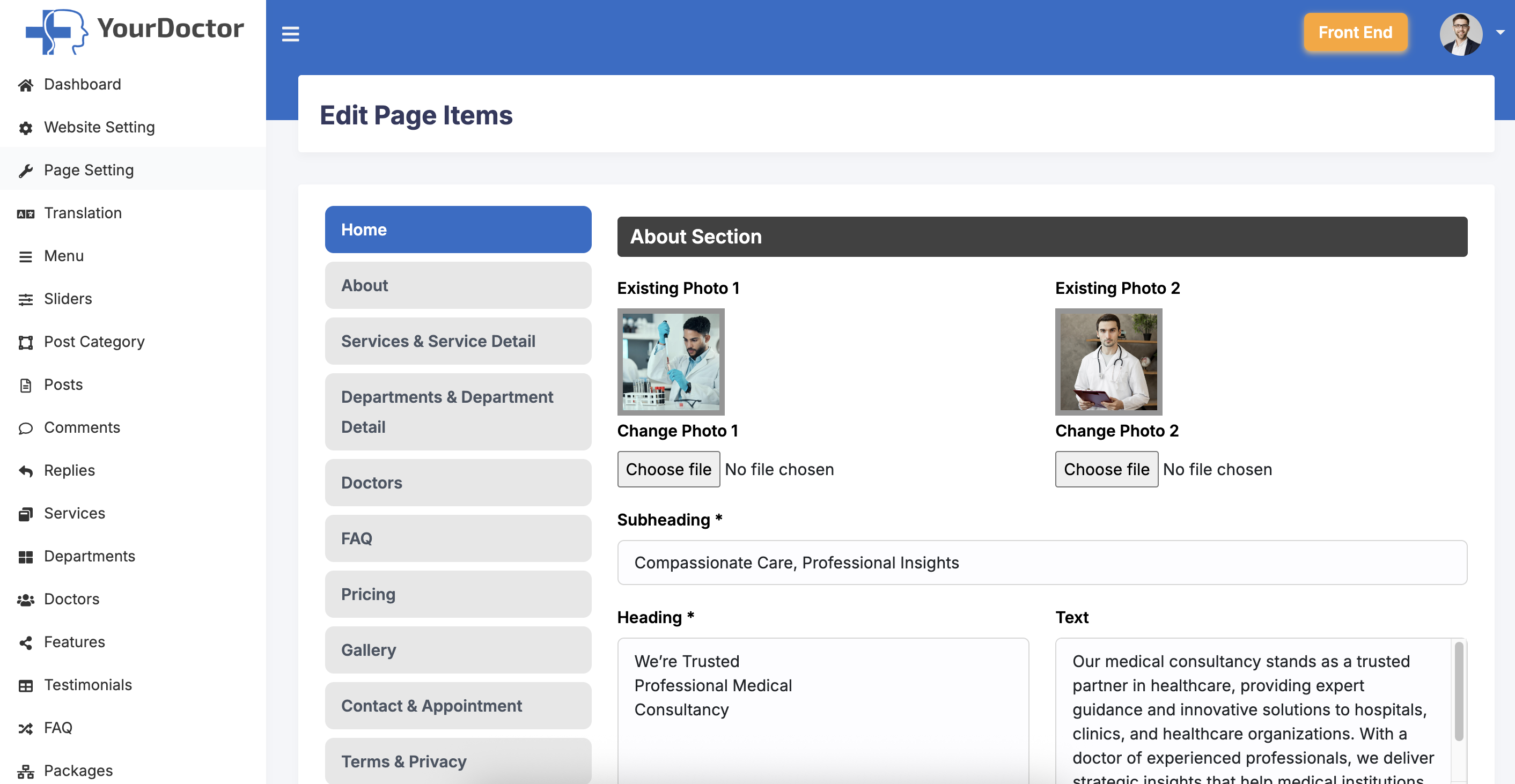Click the Replies arrow icon
Viewport: 1515px width, 784px height.
(x=25, y=471)
